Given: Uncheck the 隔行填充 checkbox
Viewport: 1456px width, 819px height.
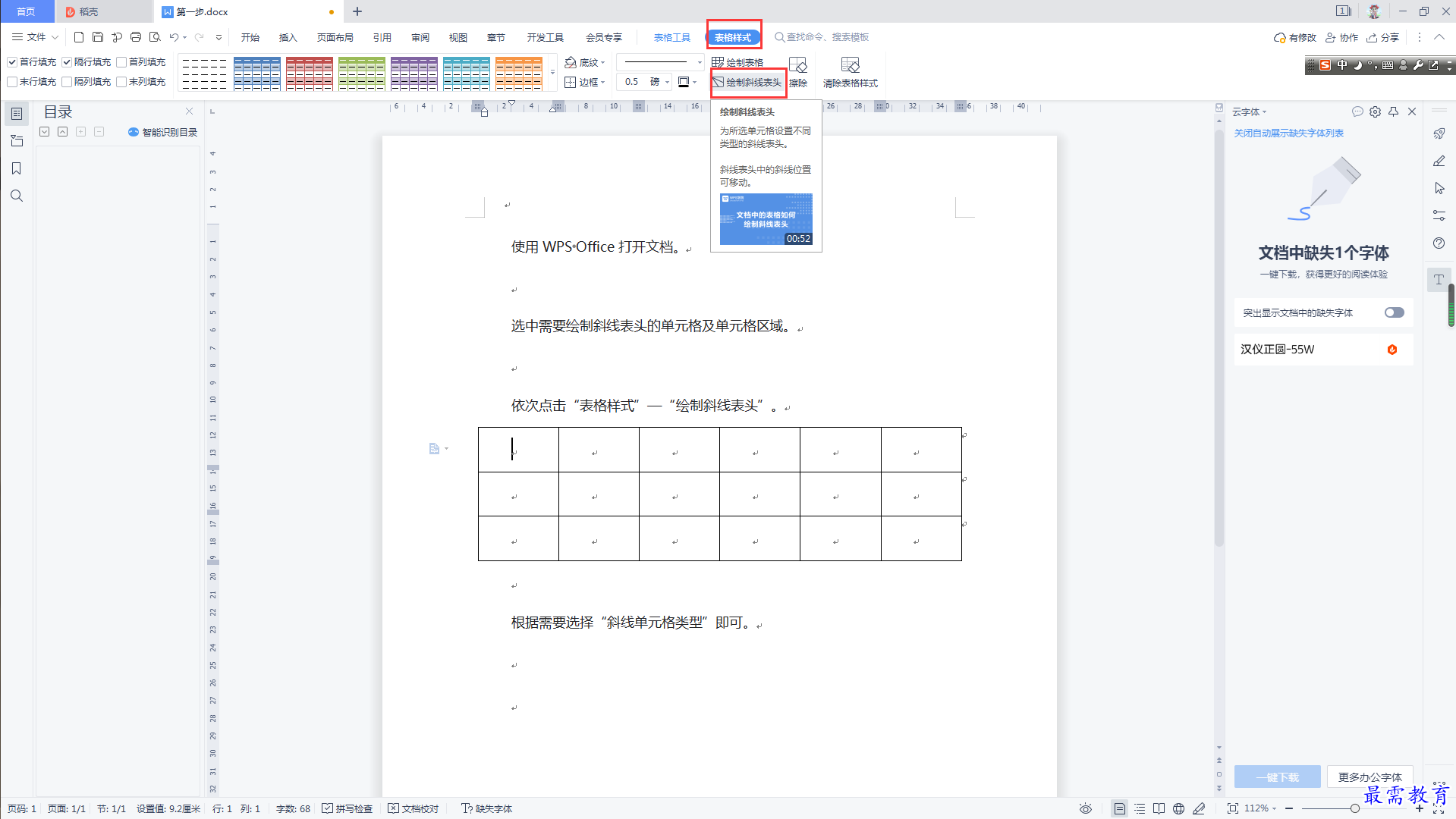Looking at the screenshot, I should coord(67,62).
